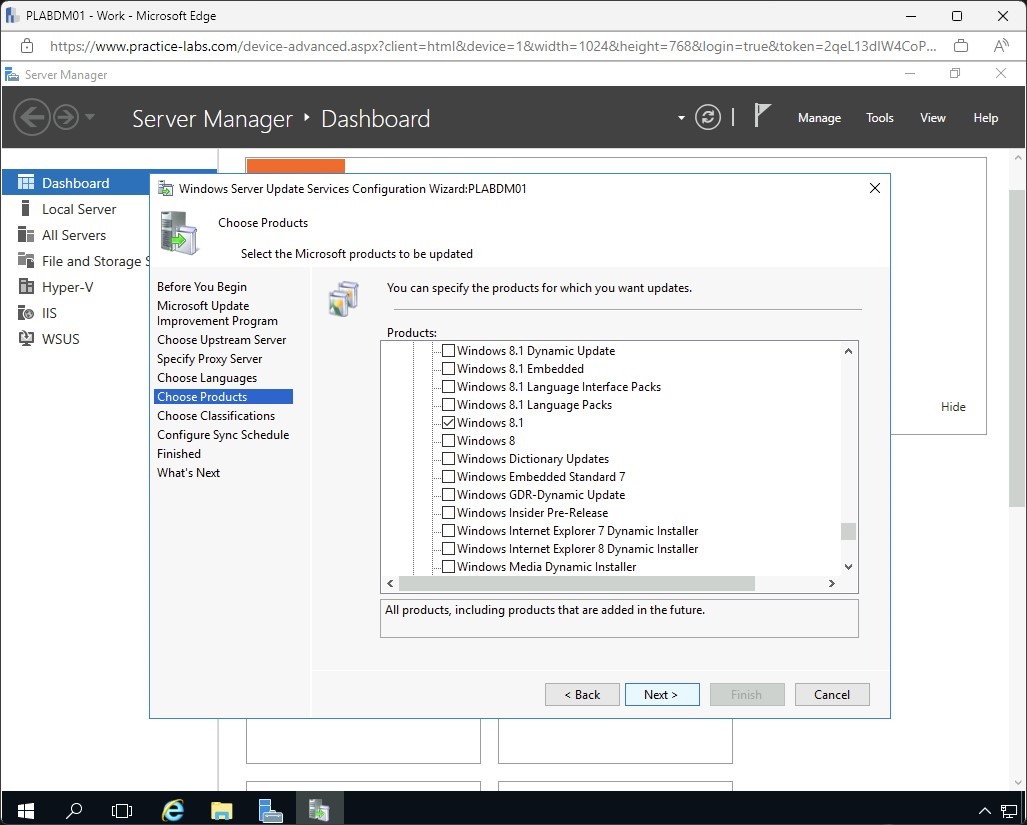This screenshot has height=825, width=1027.
Task: Switch to WSUS wizard taskbar icon
Action: pyautogui.click(x=319, y=811)
